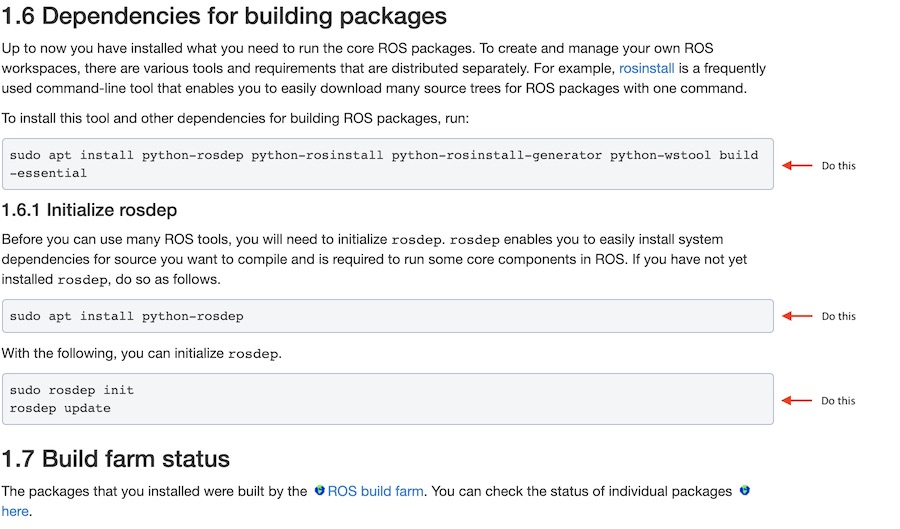Click the globe icon after "individual packages"
The width and height of the screenshot is (900, 529).
pos(744,491)
